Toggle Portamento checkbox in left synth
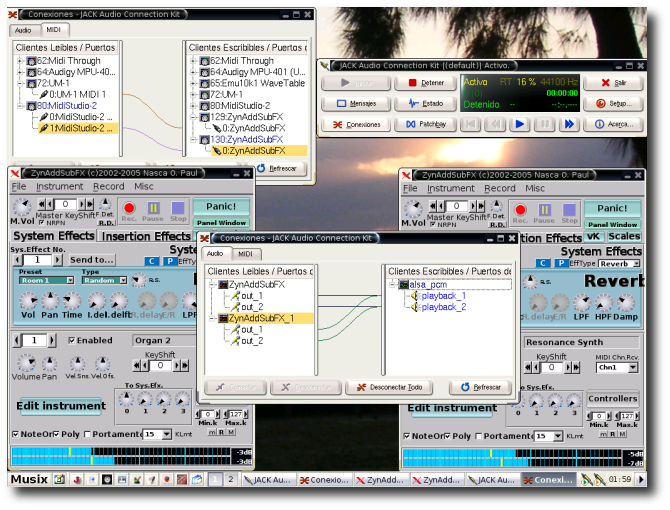670x510 pixels. pyautogui.click(x=88, y=434)
